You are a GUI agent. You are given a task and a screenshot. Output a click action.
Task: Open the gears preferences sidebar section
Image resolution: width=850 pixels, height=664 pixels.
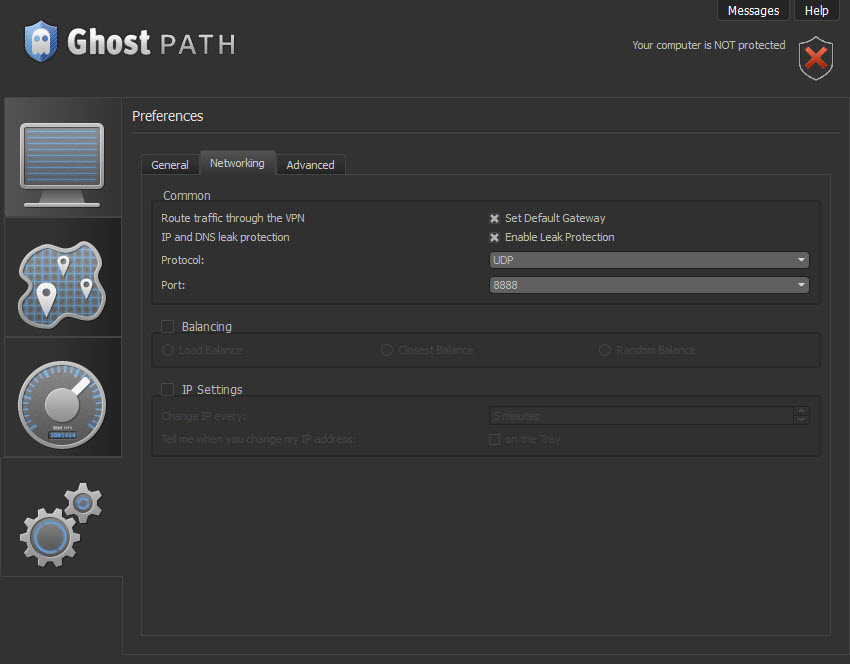tap(62, 517)
